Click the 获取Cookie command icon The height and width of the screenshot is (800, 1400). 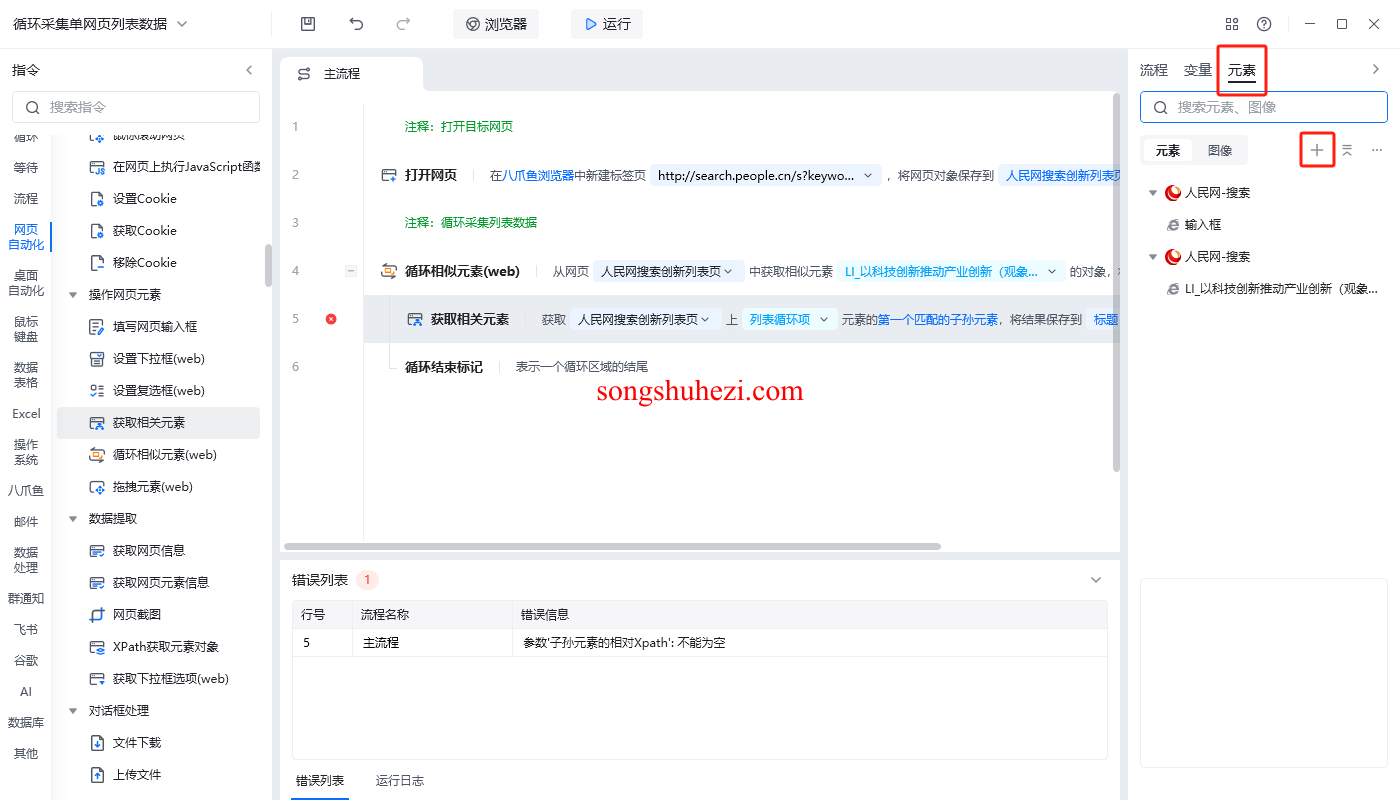coord(97,231)
